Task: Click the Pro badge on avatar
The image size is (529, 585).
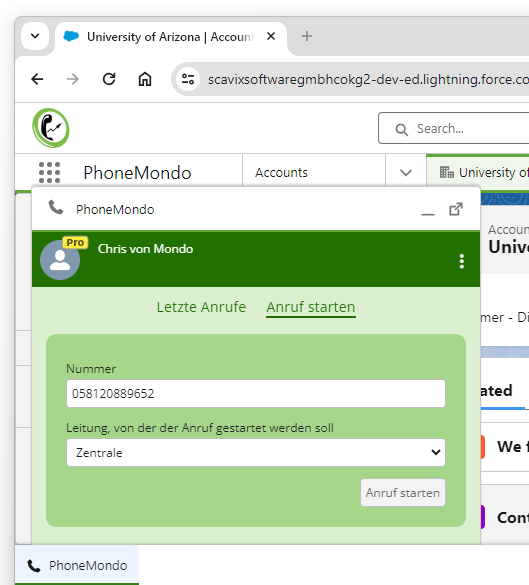Action: pos(75,243)
